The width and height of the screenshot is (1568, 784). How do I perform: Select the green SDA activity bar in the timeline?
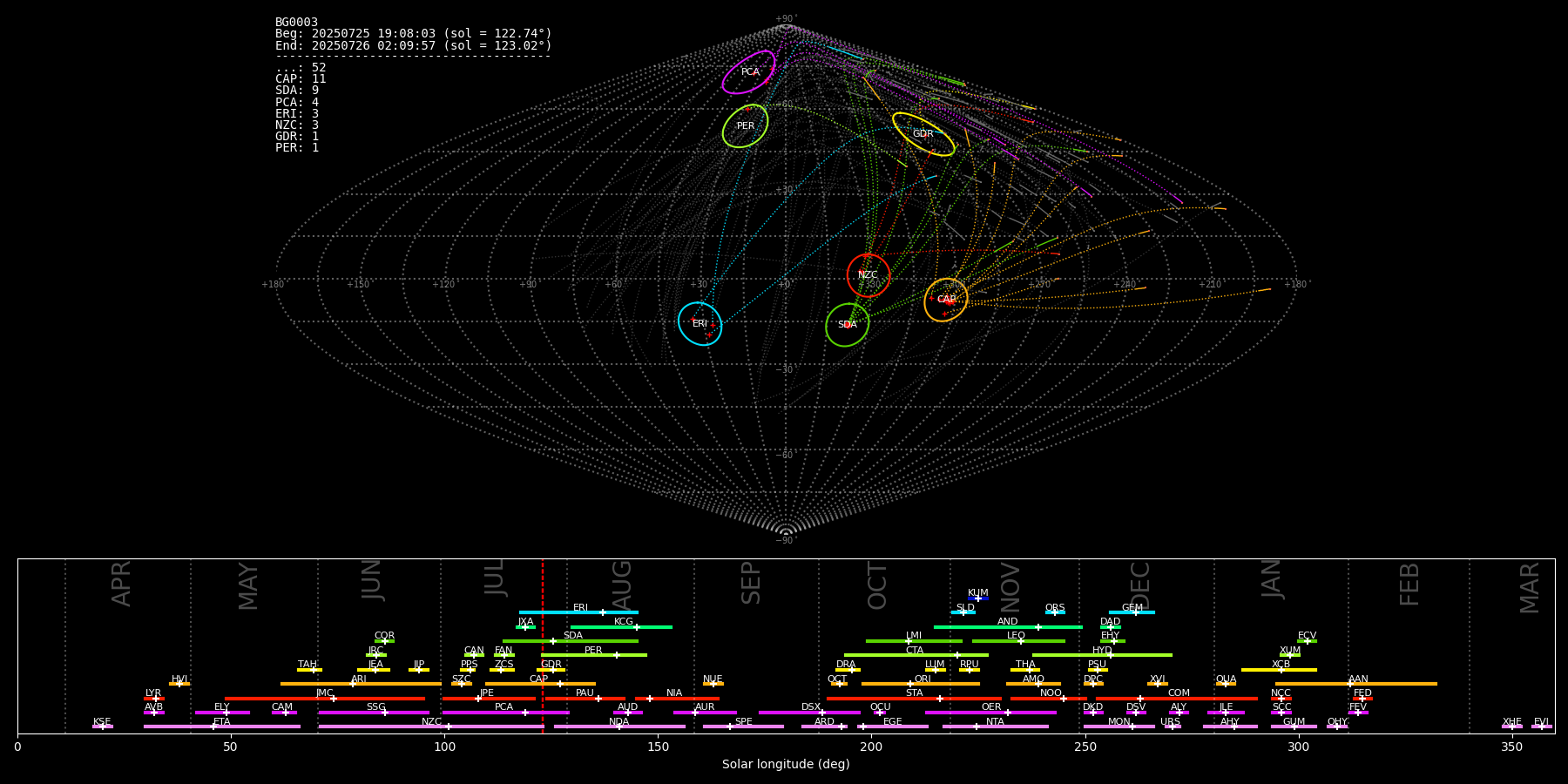point(570,641)
